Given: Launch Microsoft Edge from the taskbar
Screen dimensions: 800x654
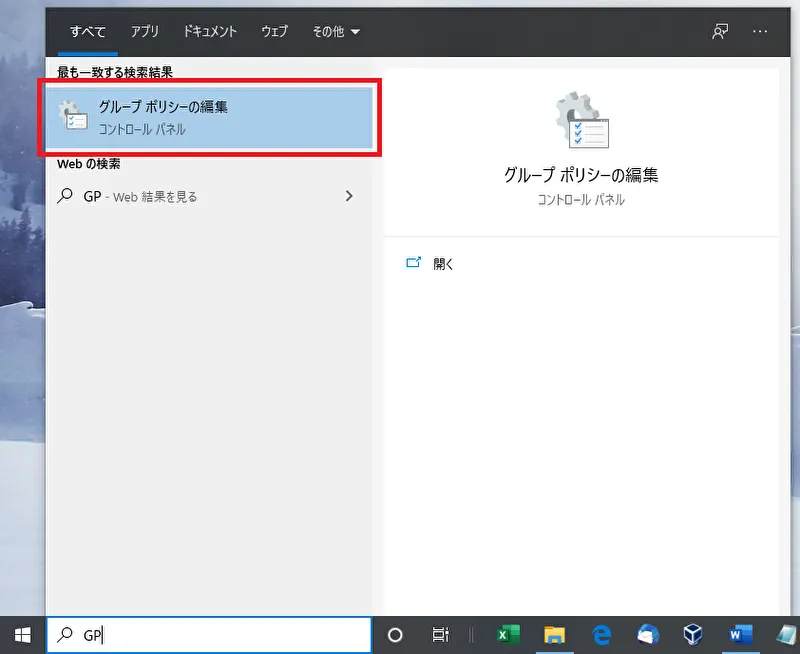Looking at the screenshot, I should [602, 635].
